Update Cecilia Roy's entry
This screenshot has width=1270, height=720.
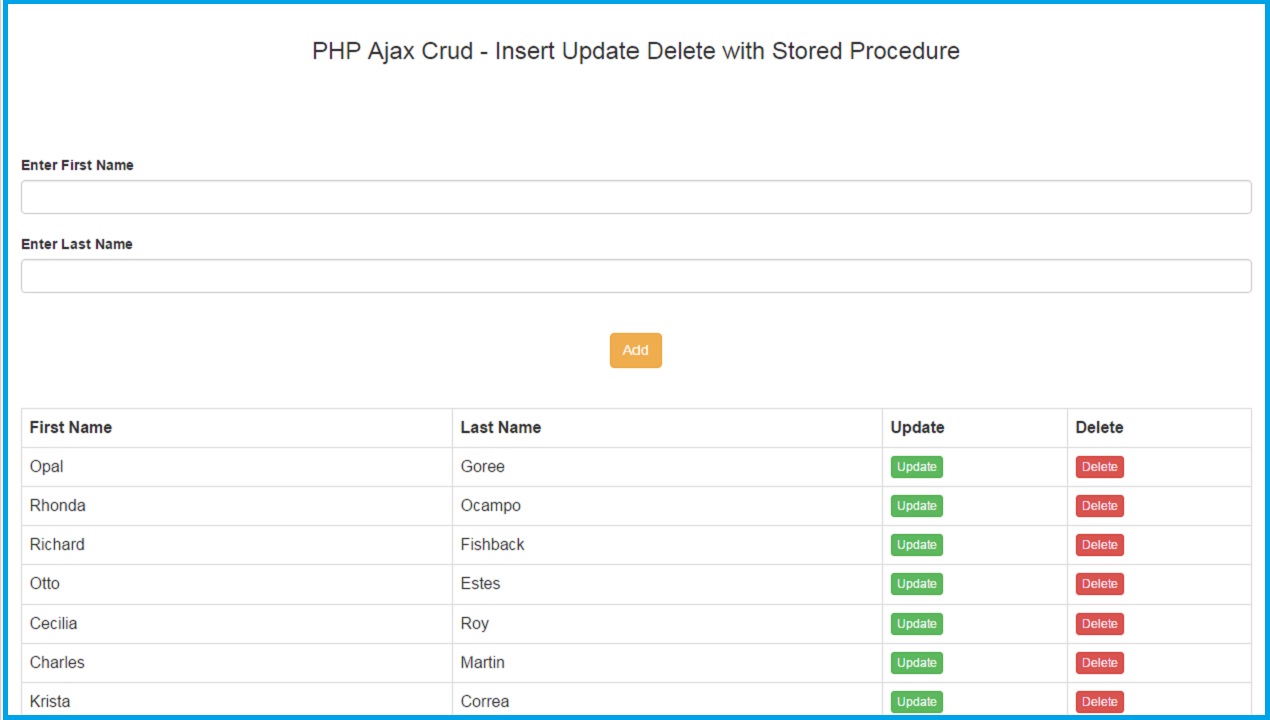pos(916,622)
